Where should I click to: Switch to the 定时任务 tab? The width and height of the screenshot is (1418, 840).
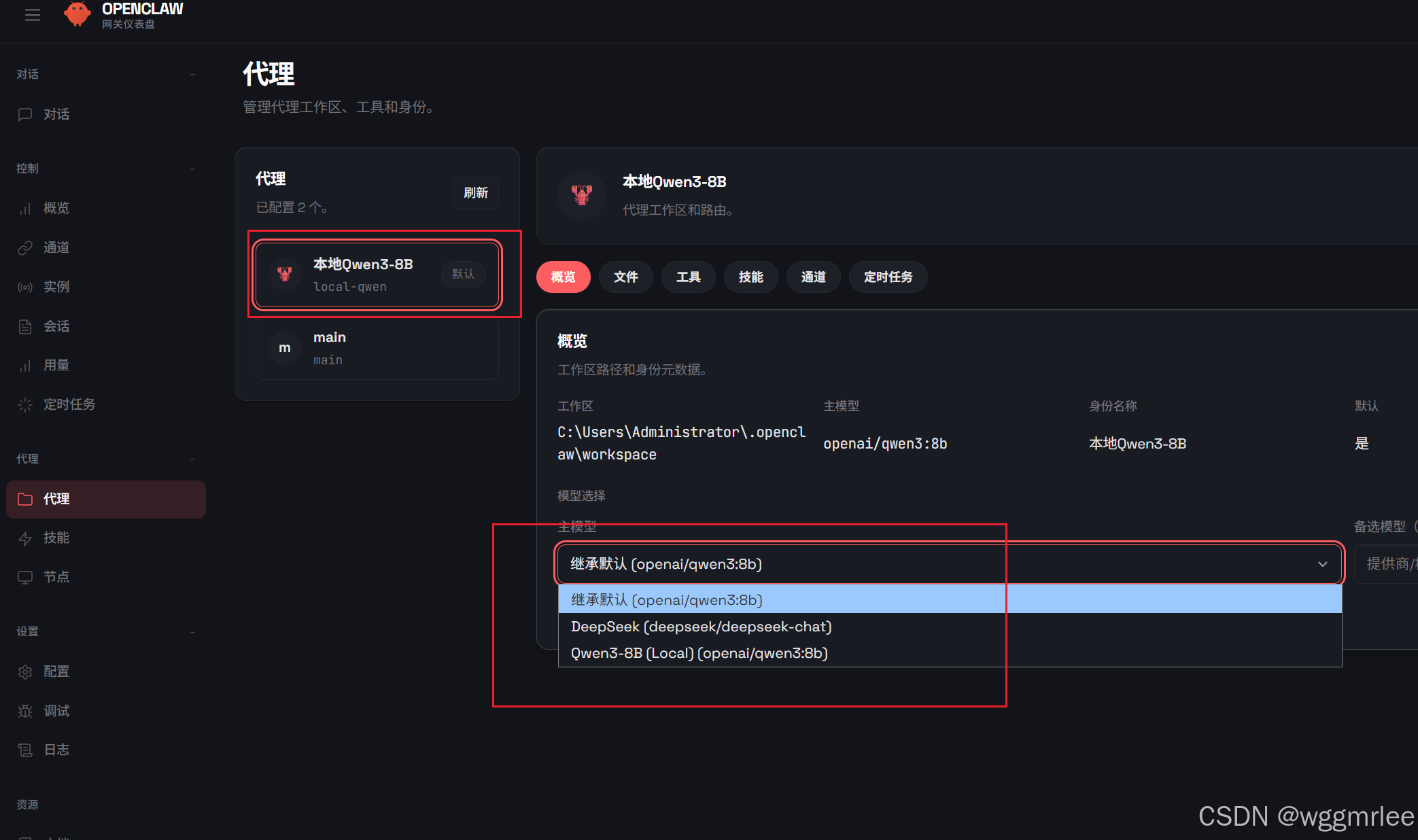pyautogui.click(x=887, y=277)
